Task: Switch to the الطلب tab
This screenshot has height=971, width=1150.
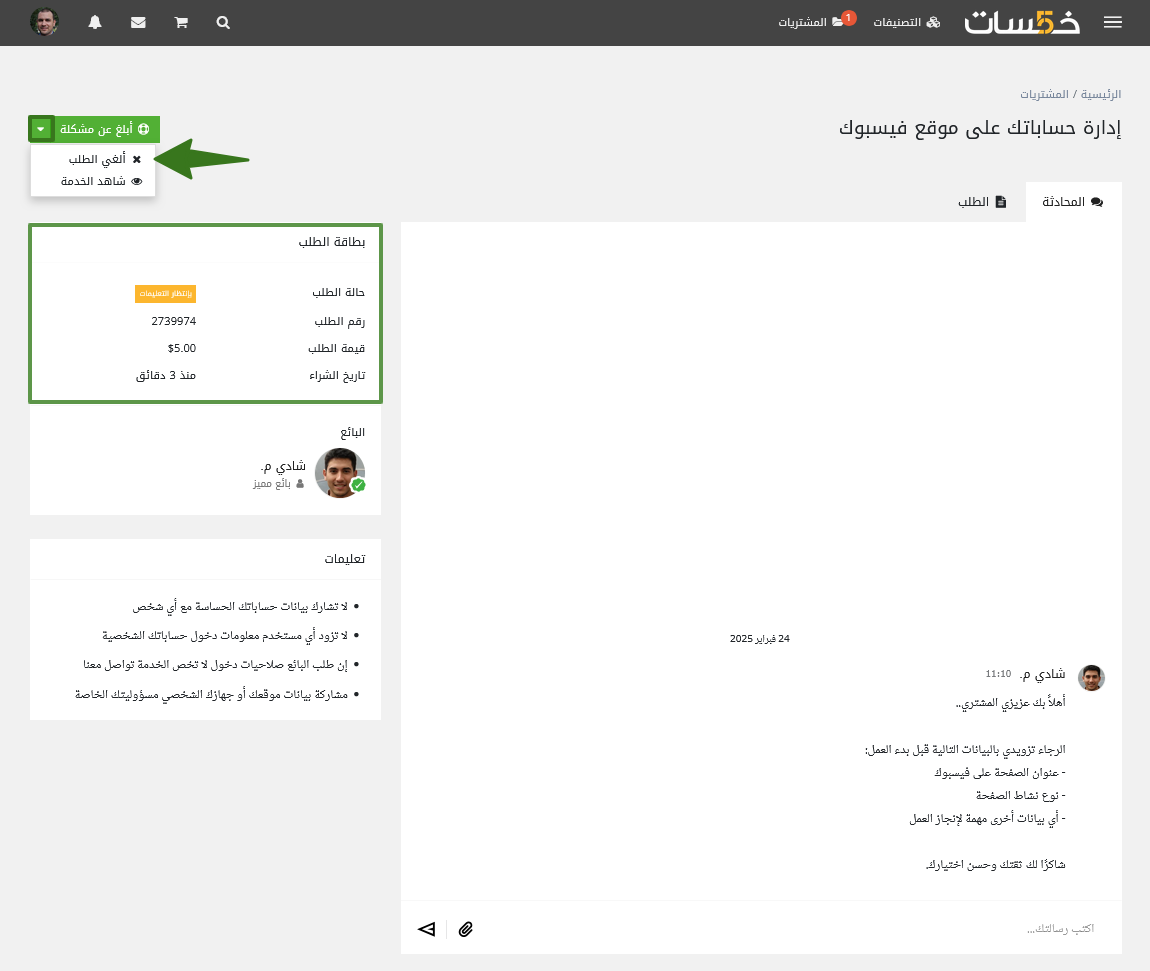Action: (982, 202)
